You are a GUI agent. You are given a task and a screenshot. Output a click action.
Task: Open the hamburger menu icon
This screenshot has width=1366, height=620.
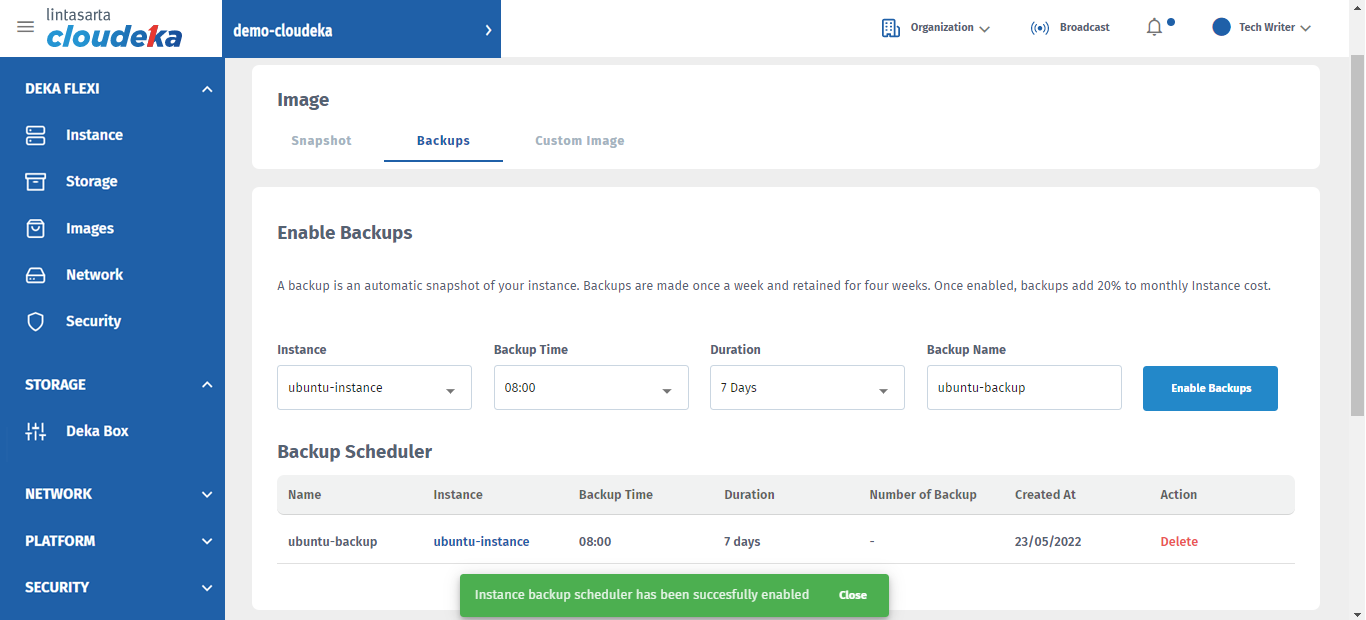click(x=26, y=27)
